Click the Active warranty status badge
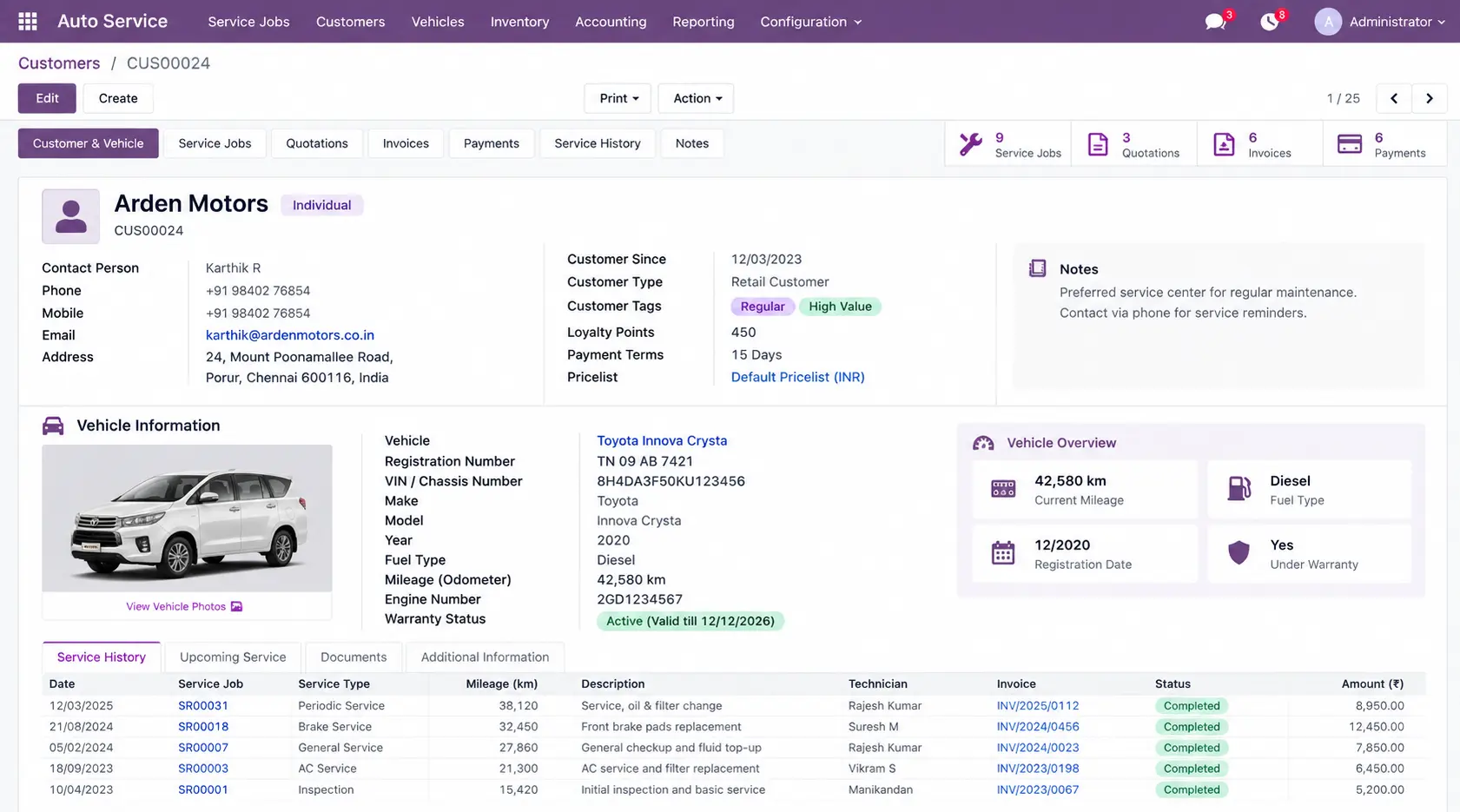Screen dimensions: 1460x812 690,622
